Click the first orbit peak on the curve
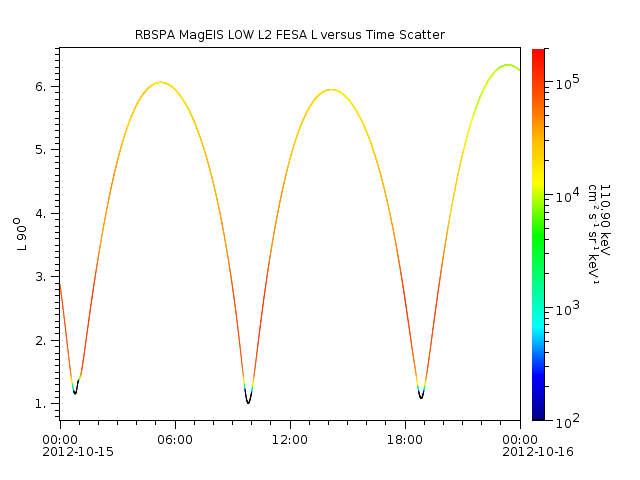Image resolution: width=640 pixels, height=480 pixels. pos(160,82)
